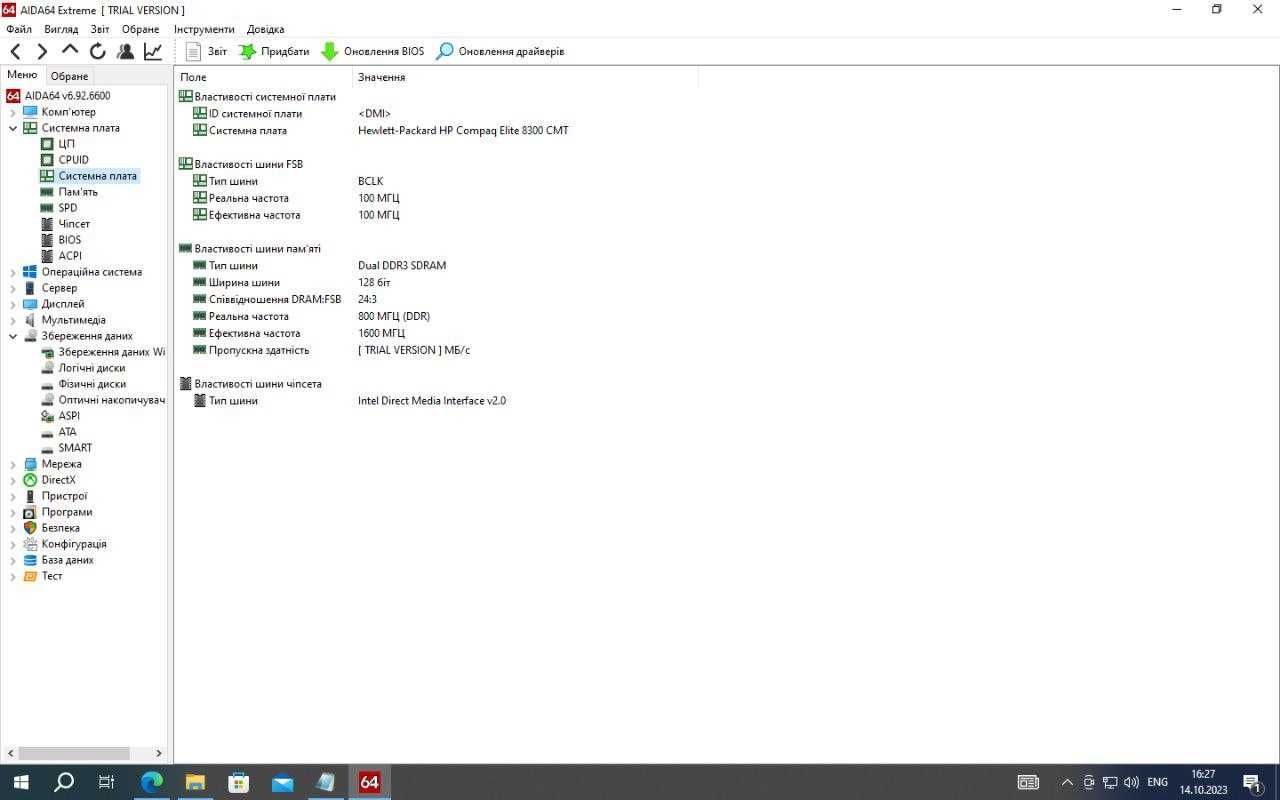Select Тест in the tree
1280x800 pixels.
[52, 576]
